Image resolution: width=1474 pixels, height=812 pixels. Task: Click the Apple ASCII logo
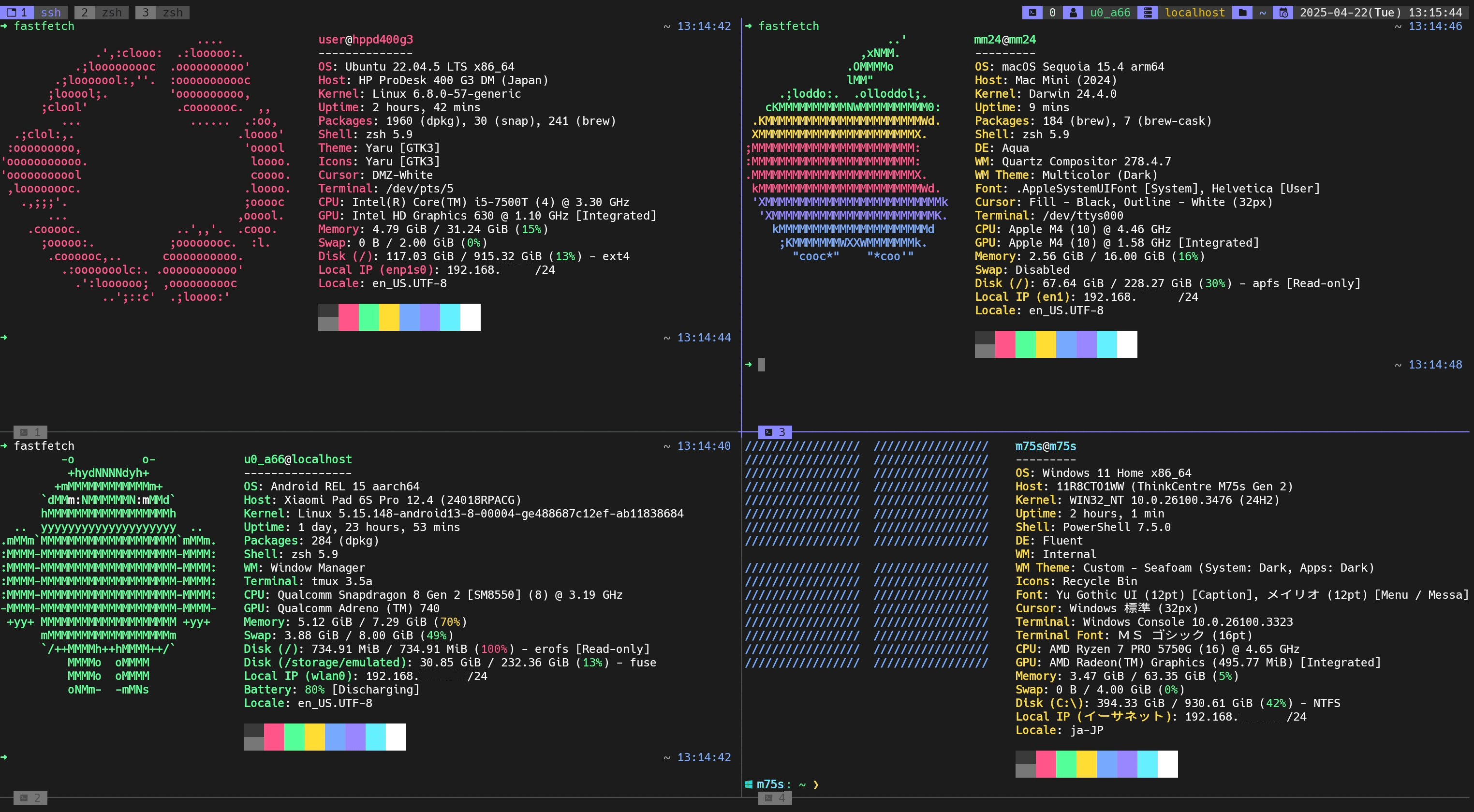pyautogui.click(x=847, y=148)
